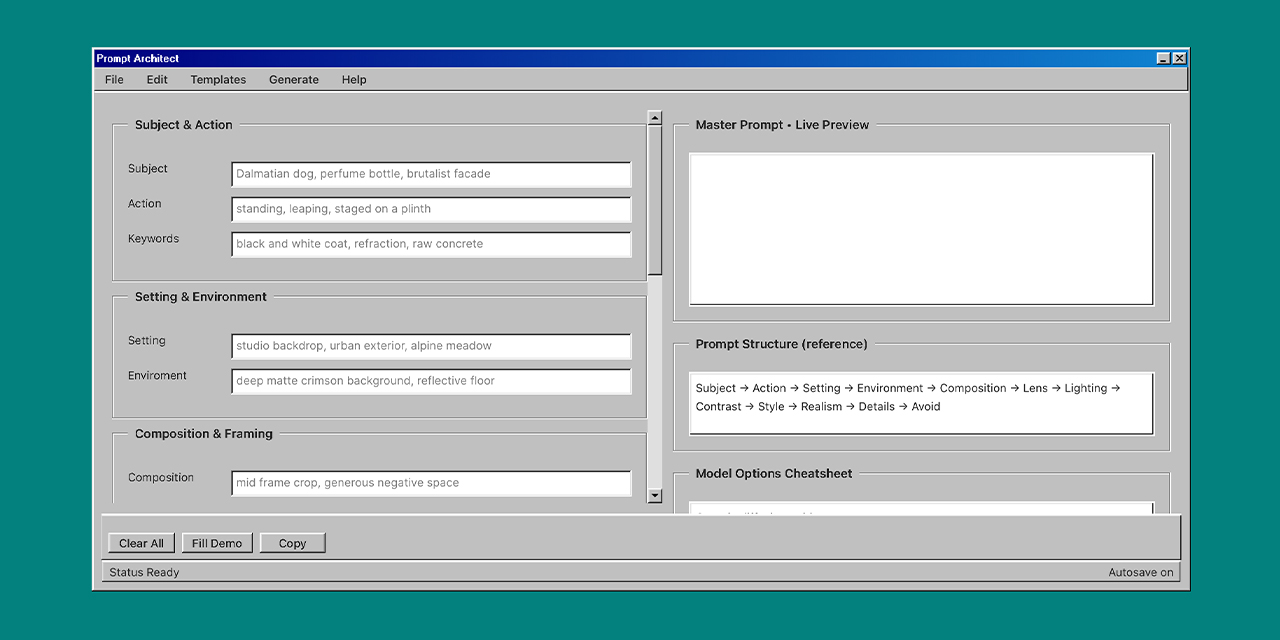The width and height of the screenshot is (1280, 640).
Task: Focus the Subject input field
Action: (431, 174)
